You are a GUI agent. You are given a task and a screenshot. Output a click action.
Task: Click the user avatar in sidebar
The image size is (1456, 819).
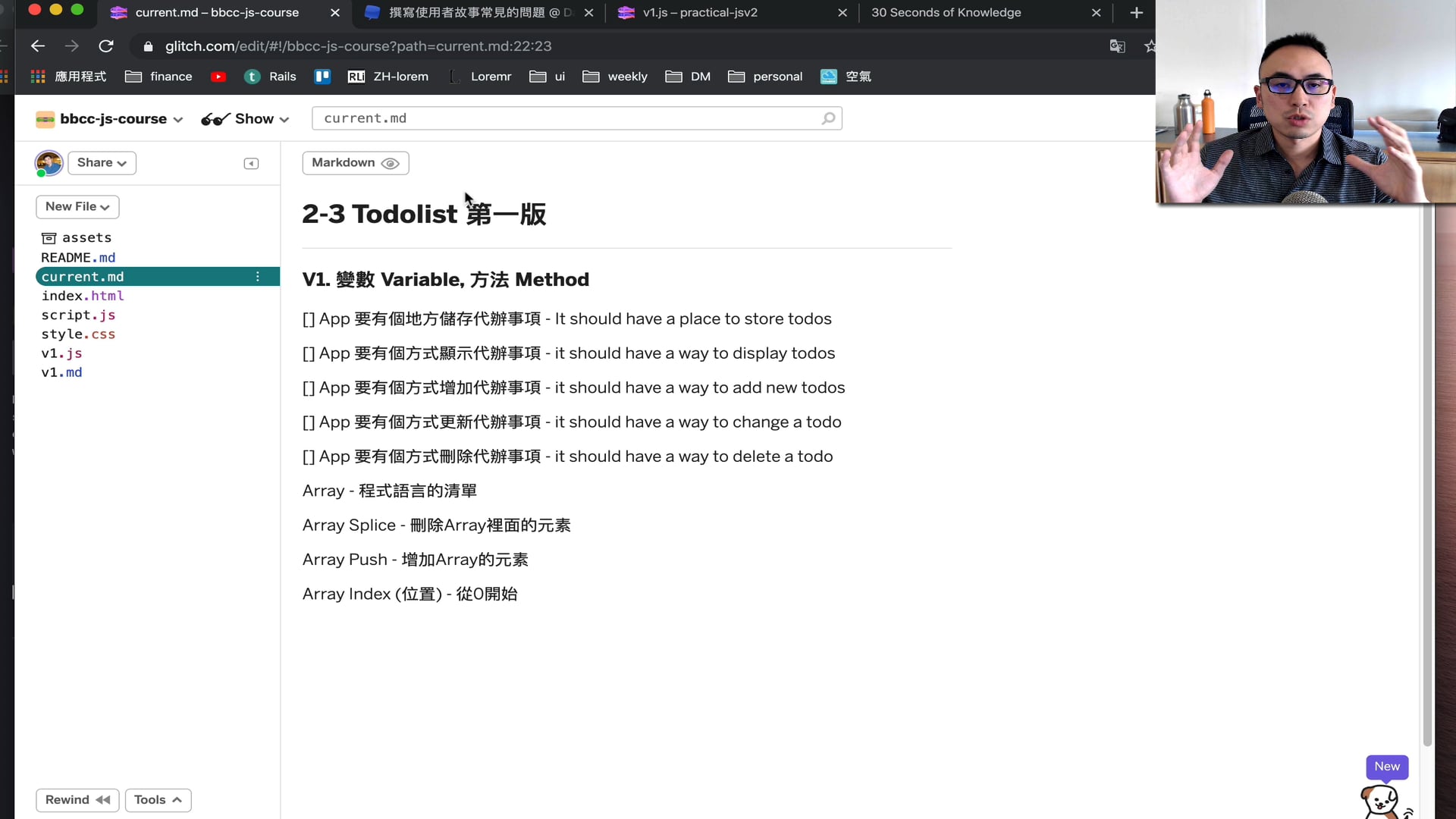coord(49,163)
